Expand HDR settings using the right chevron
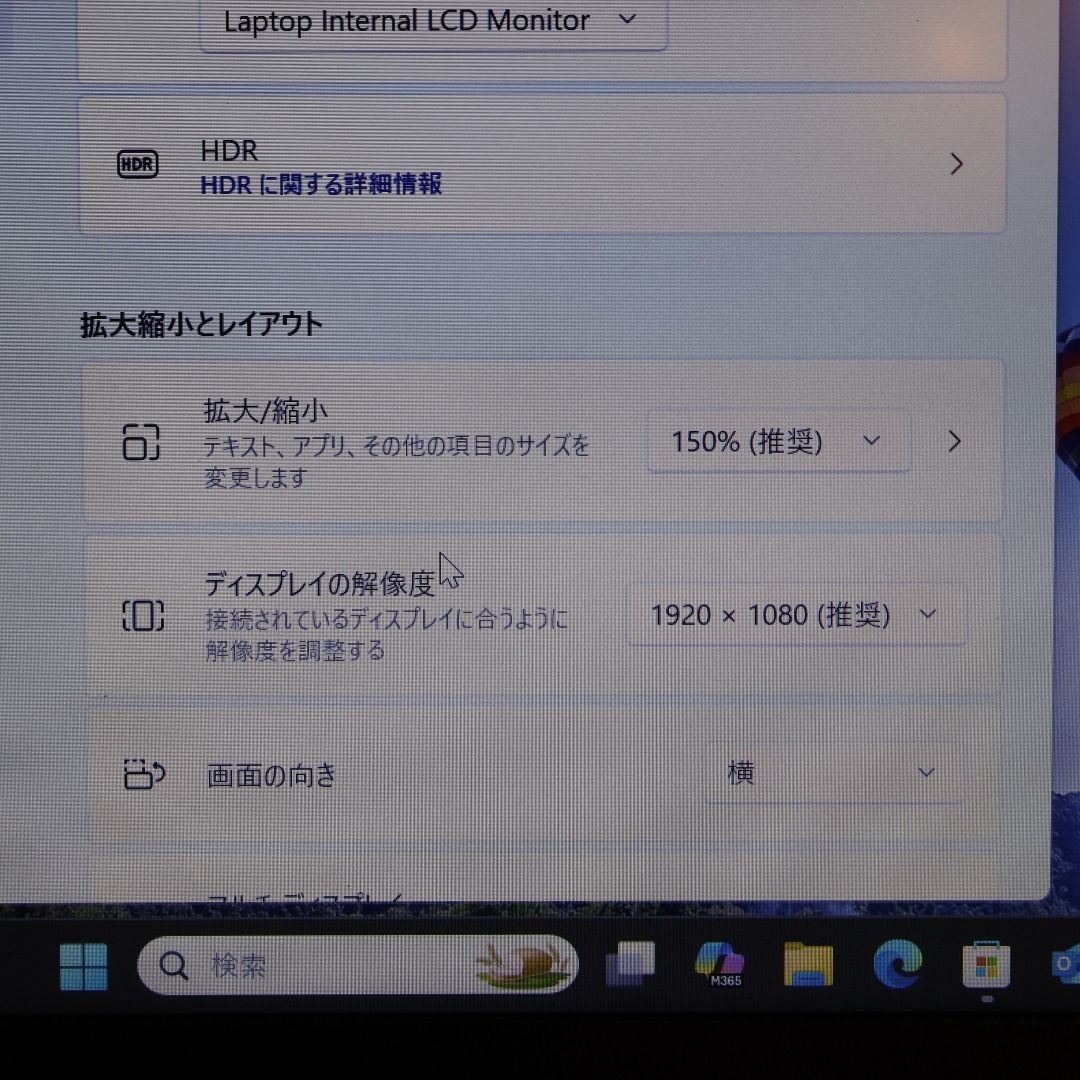The image size is (1080, 1080). click(x=956, y=164)
